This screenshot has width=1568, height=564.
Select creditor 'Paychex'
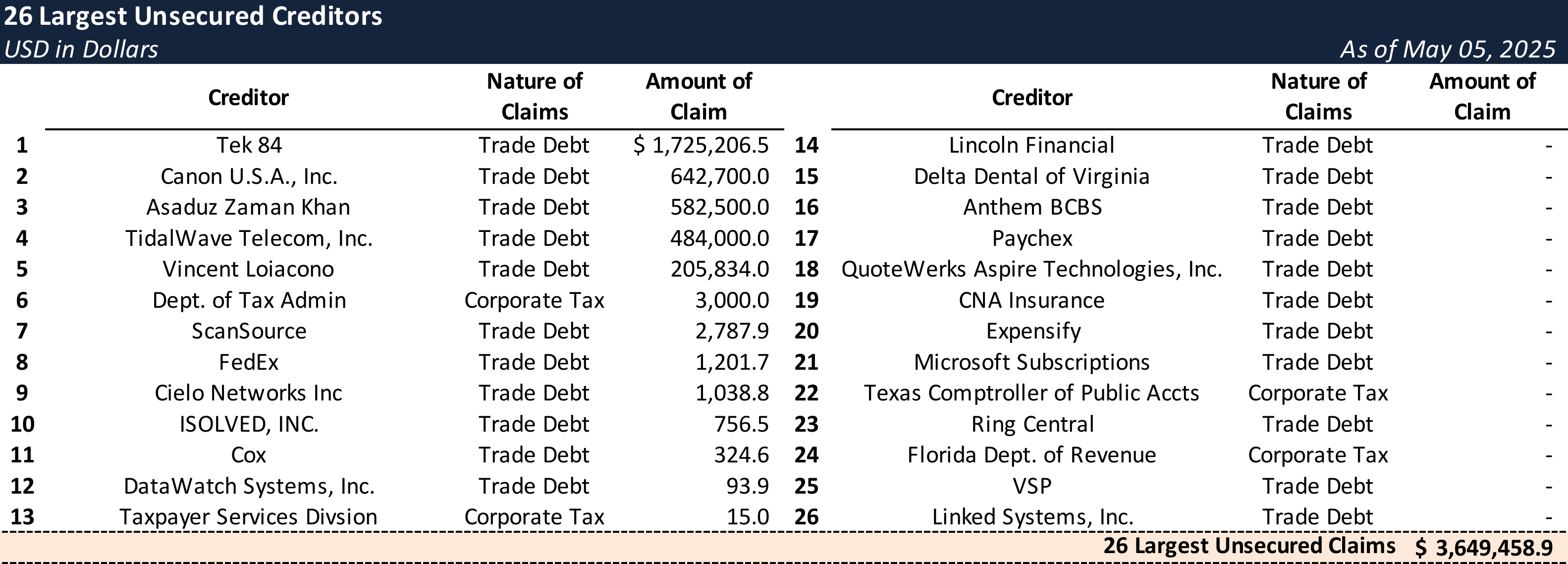[1032, 238]
